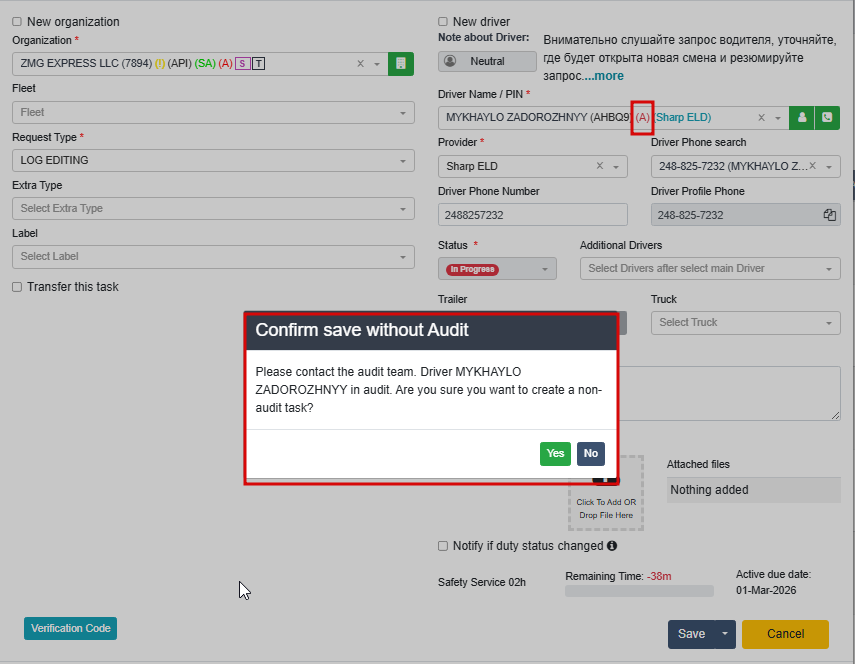
Task: Click the Remaining Time progress bar
Action: [639, 591]
